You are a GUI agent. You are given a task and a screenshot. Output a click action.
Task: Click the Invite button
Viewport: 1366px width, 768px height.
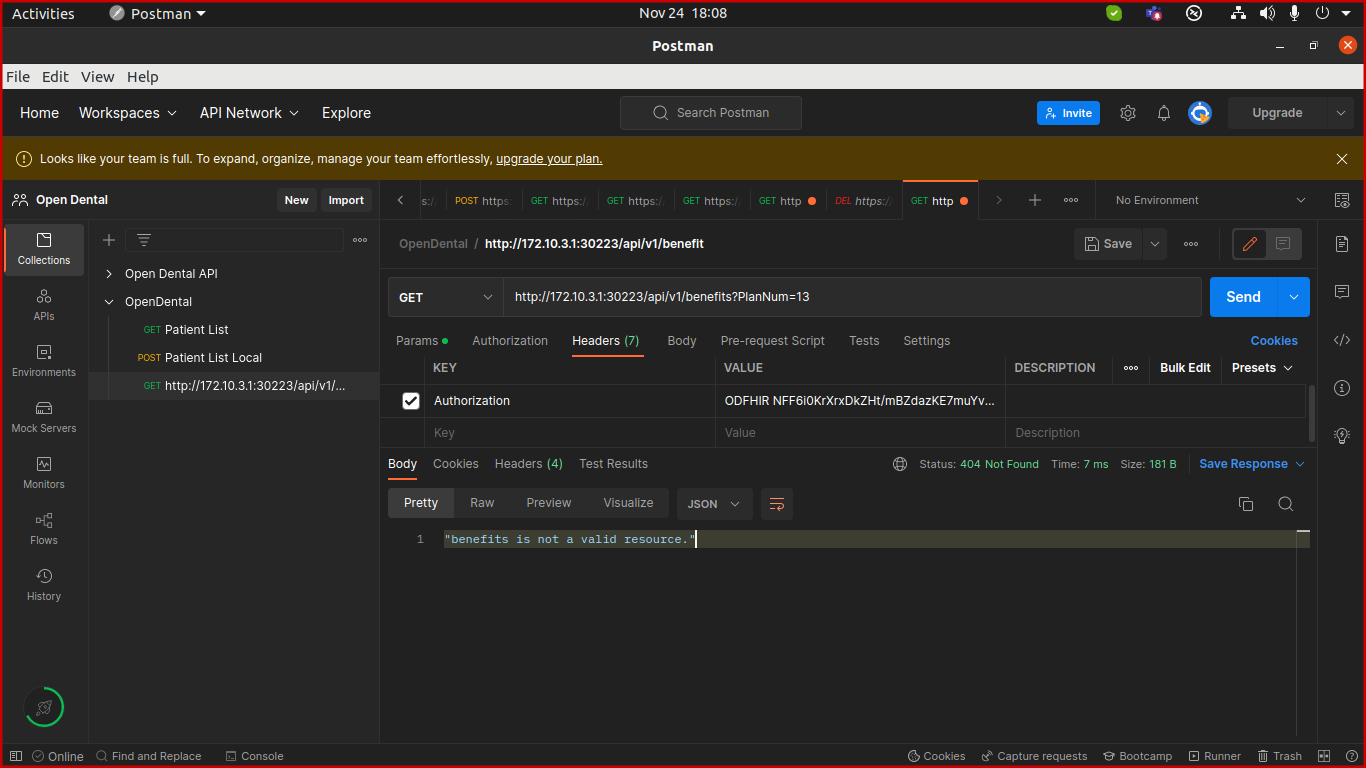click(x=1068, y=113)
